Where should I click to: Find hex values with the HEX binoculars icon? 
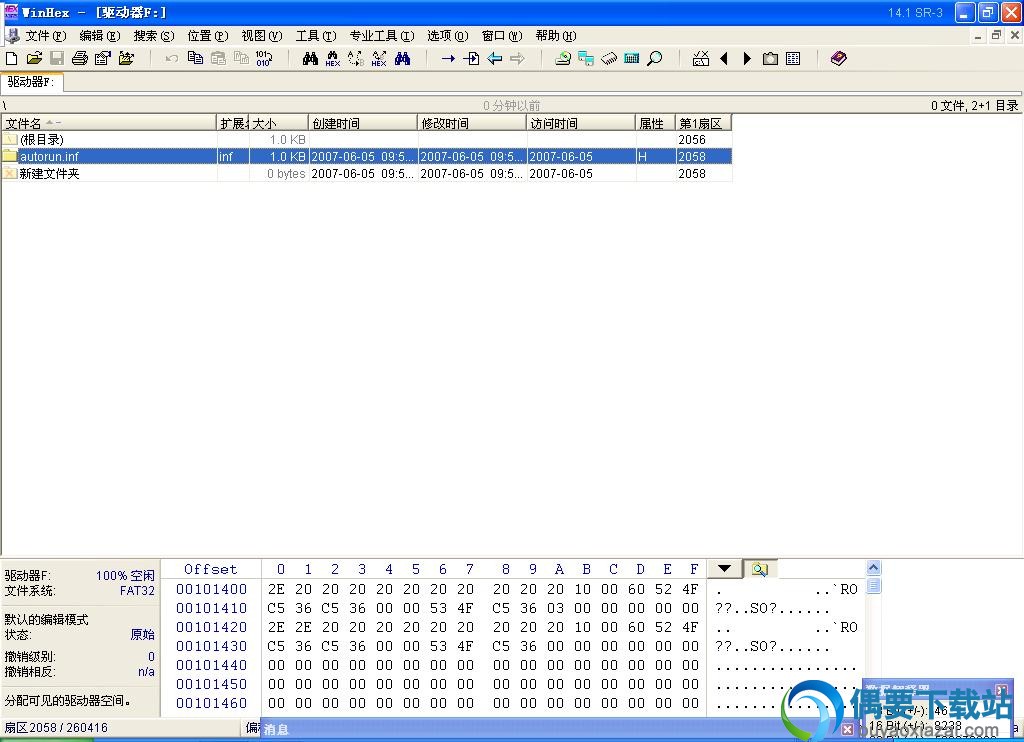tap(333, 59)
